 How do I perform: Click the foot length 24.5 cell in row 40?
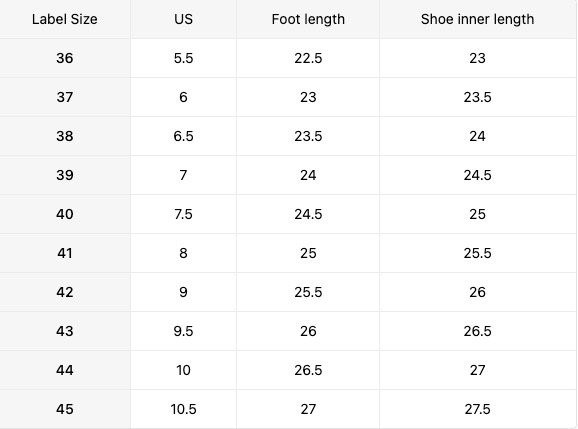(x=308, y=214)
